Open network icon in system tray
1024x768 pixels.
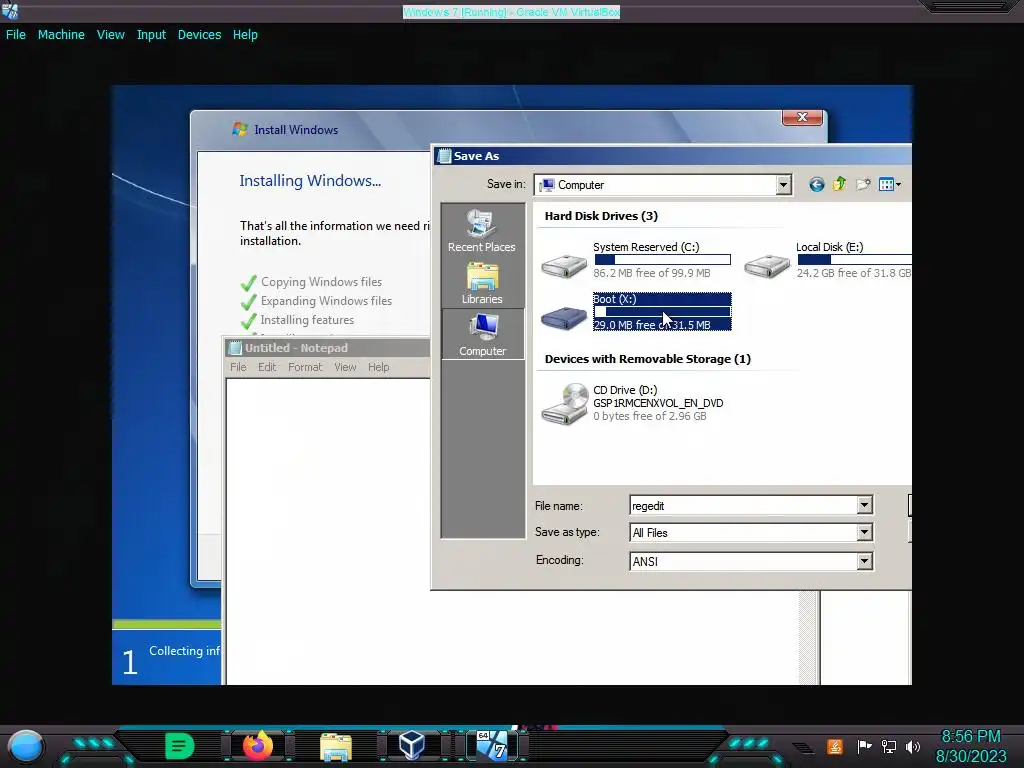[889, 746]
